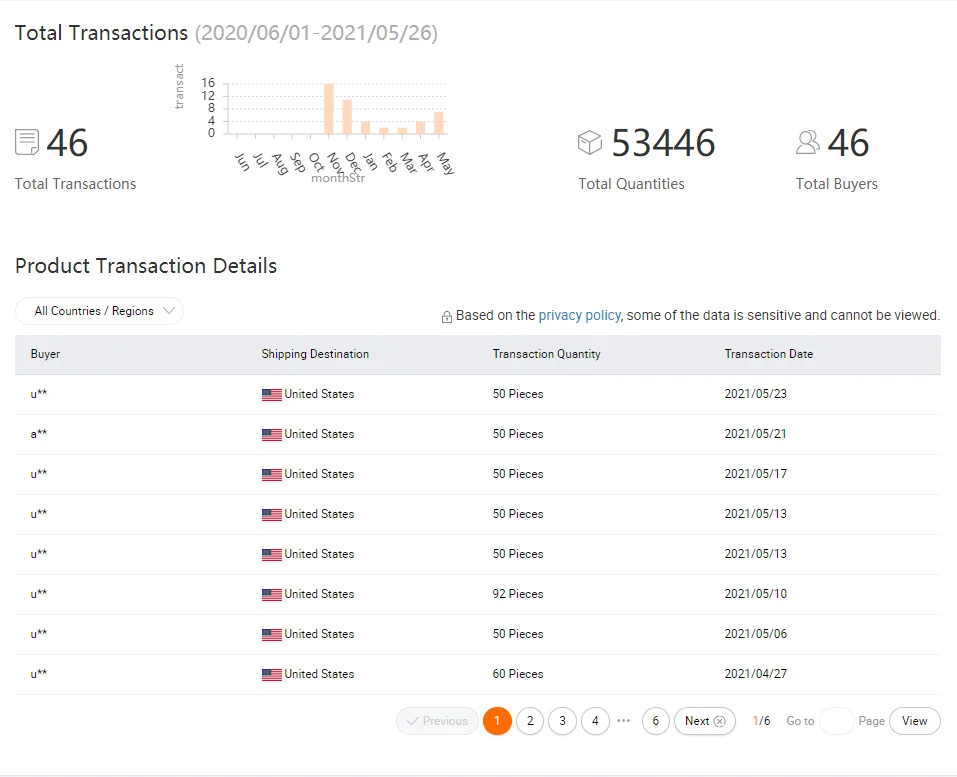Click the pagination ellipsis dots
Image resolution: width=957 pixels, height=777 pixels.
pyautogui.click(x=624, y=720)
